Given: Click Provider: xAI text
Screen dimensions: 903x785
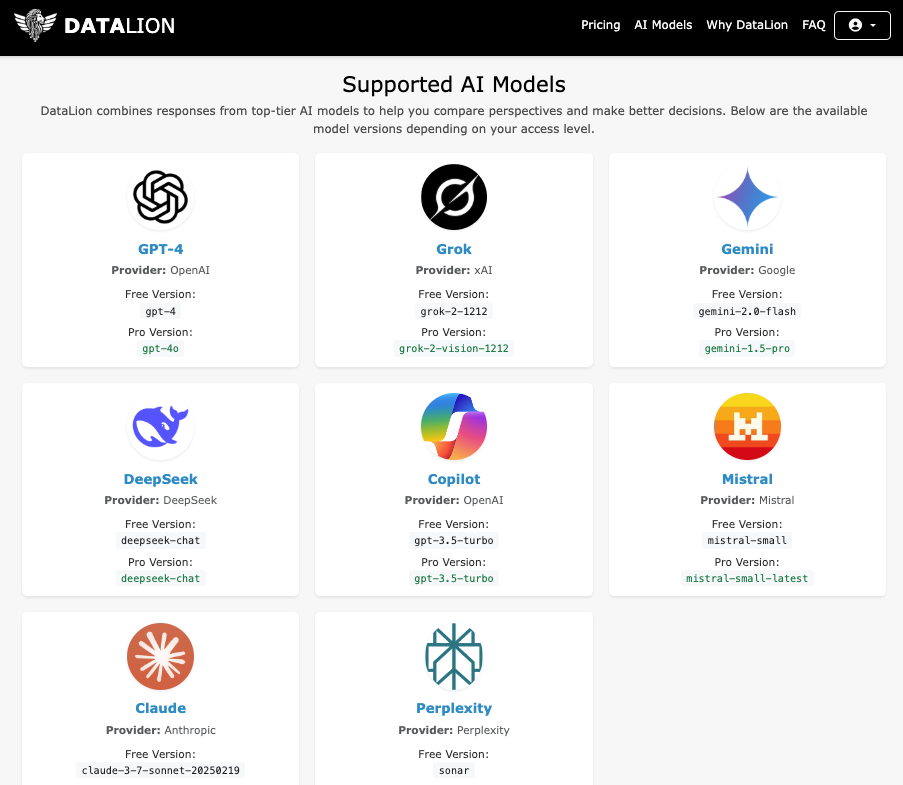Looking at the screenshot, I should click(x=454, y=270).
